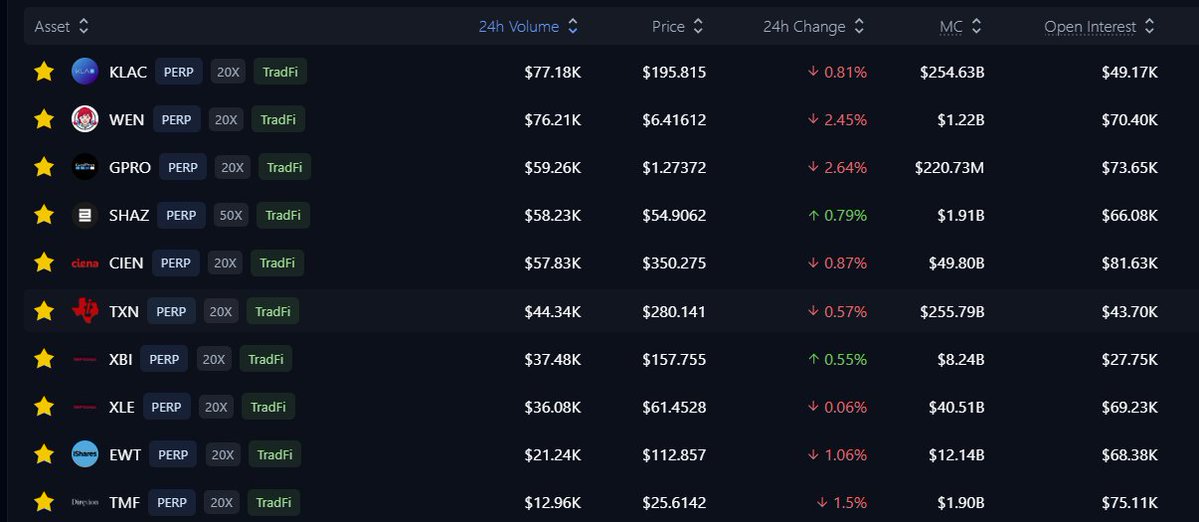The image size is (1199, 522).
Task: Sort the table by MC header
Action: tap(960, 27)
